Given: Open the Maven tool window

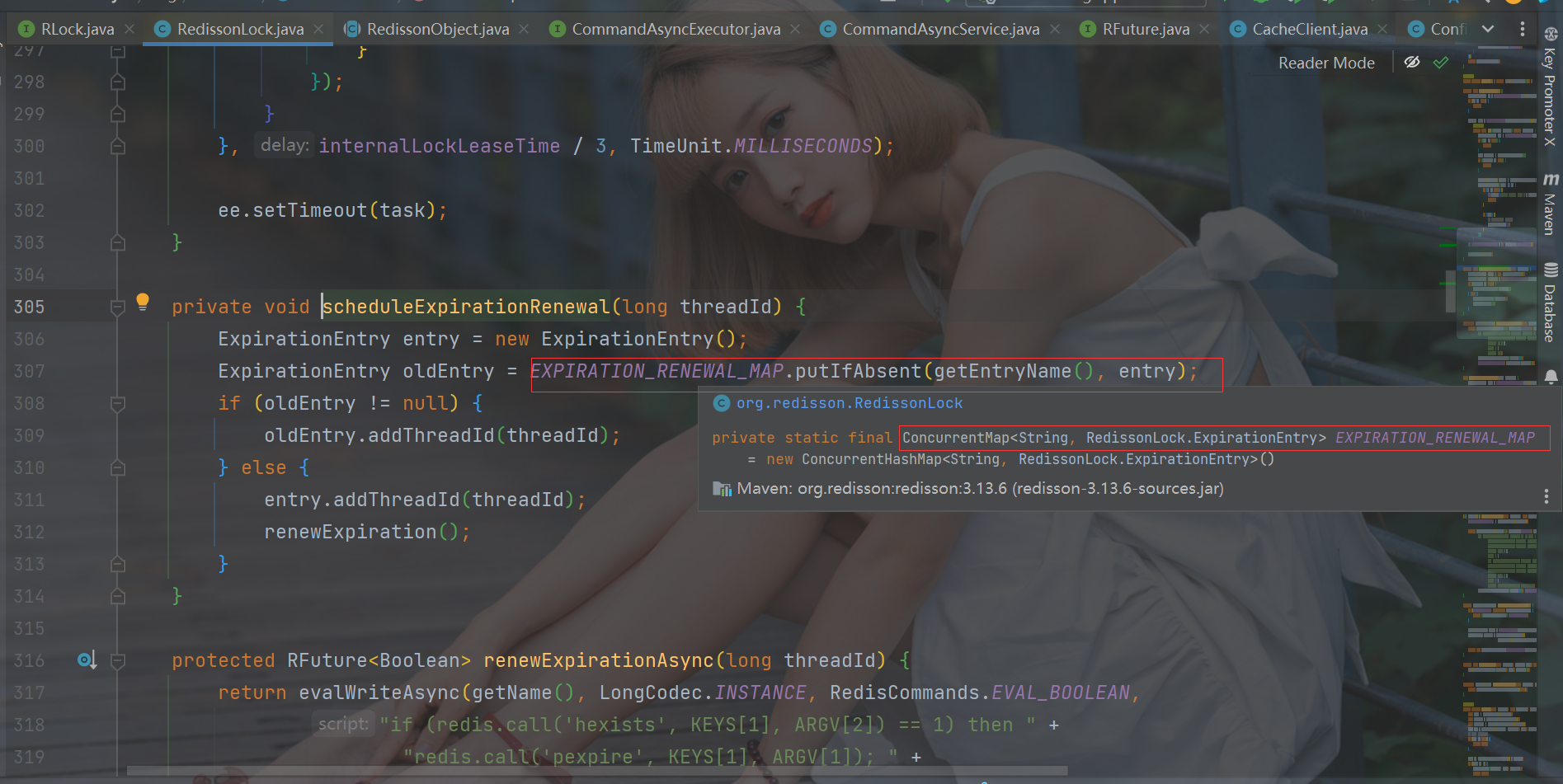Looking at the screenshot, I should coord(1550,204).
